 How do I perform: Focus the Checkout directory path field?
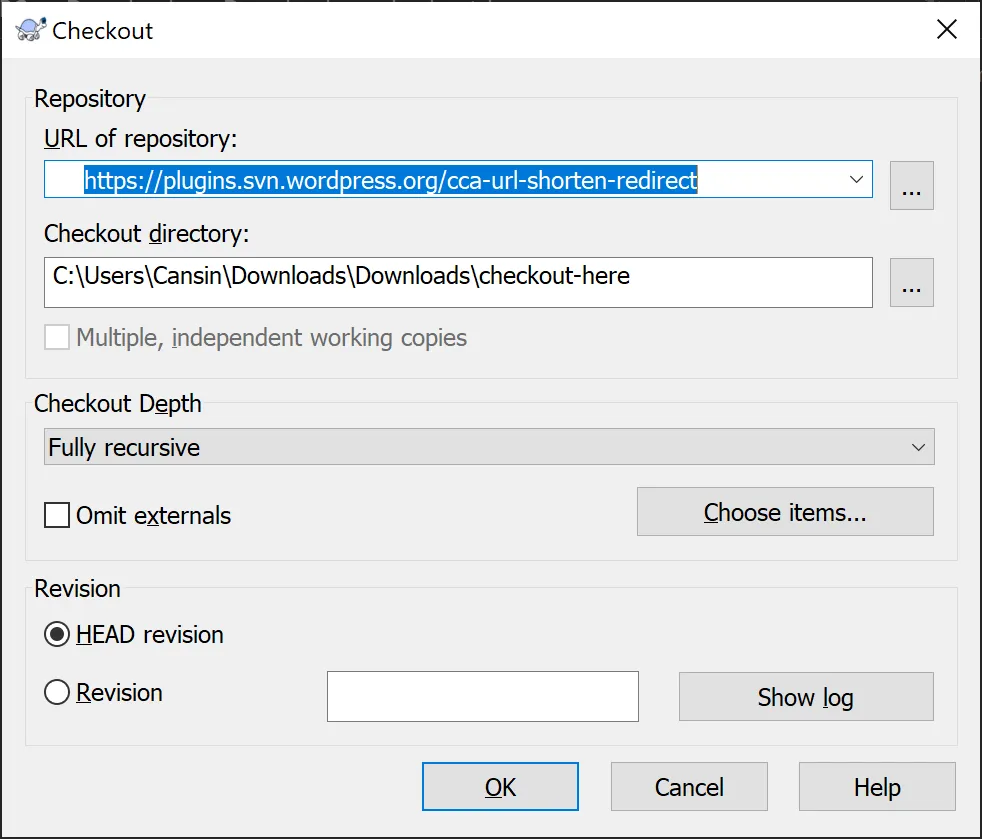[457, 282]
